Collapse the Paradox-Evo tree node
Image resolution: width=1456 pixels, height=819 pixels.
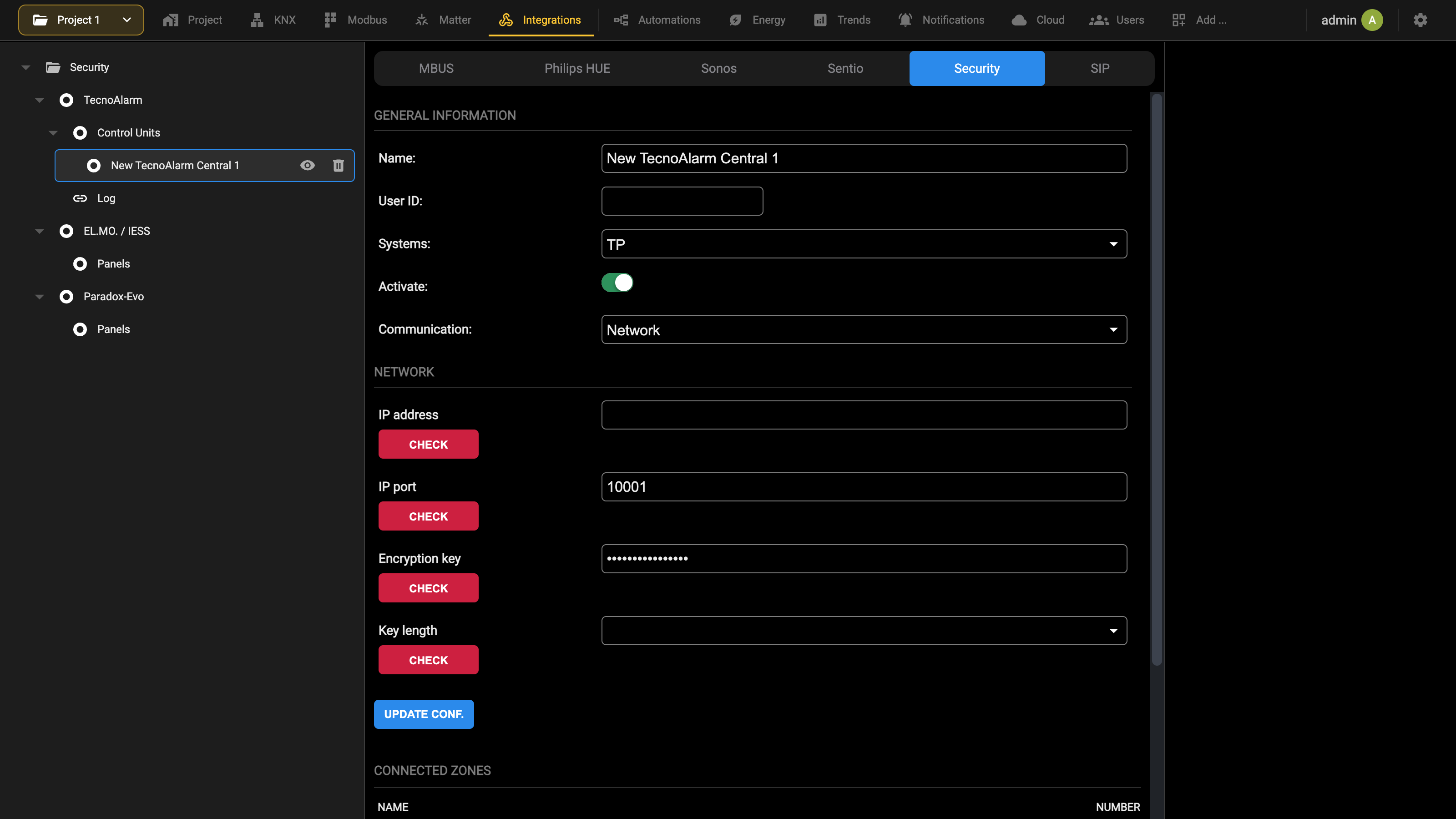40,297
